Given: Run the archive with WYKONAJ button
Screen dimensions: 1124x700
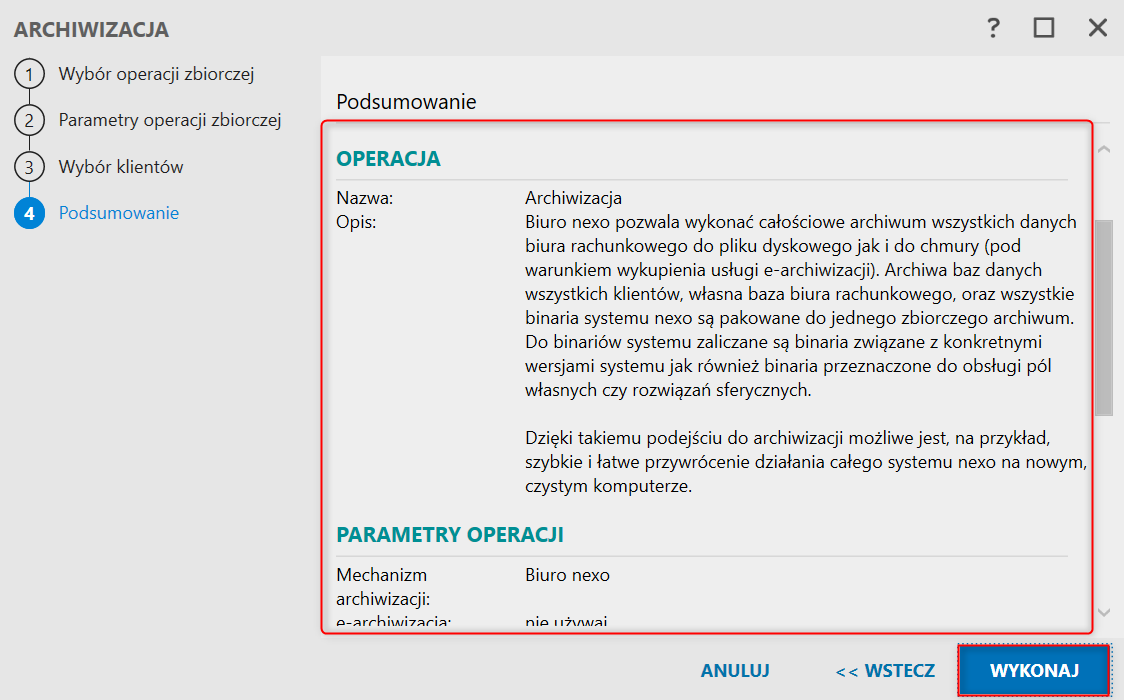Looking at the screenshot, I should tap(1034, 670).
